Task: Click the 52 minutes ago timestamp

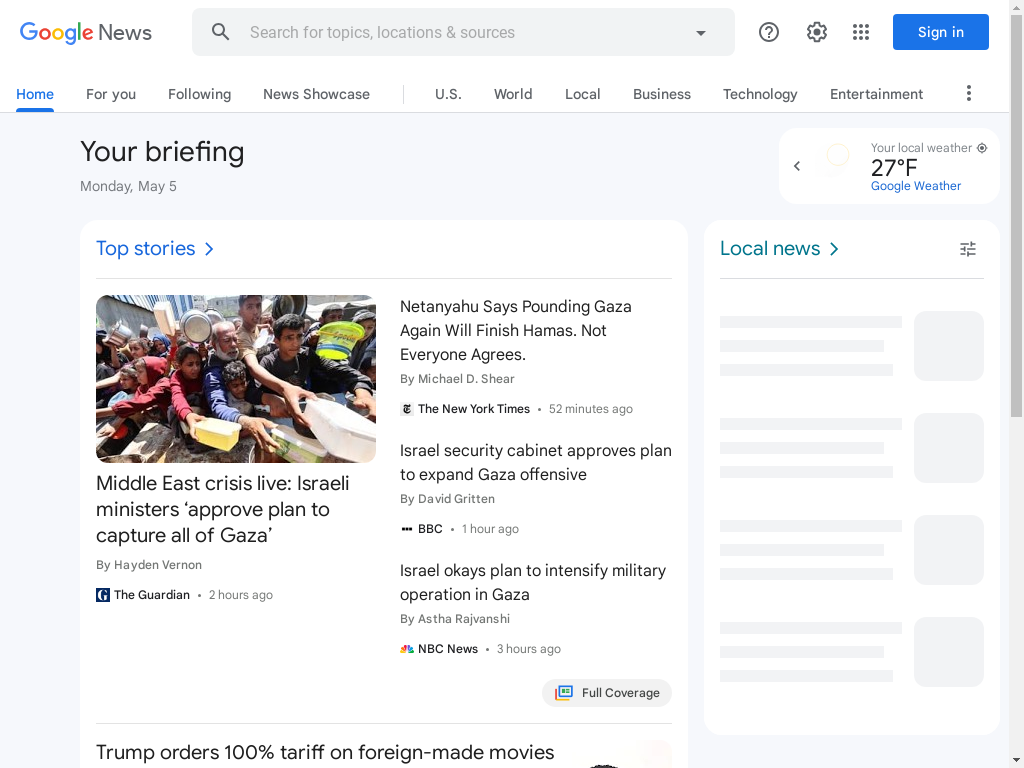Action: [x=590, y=409]
